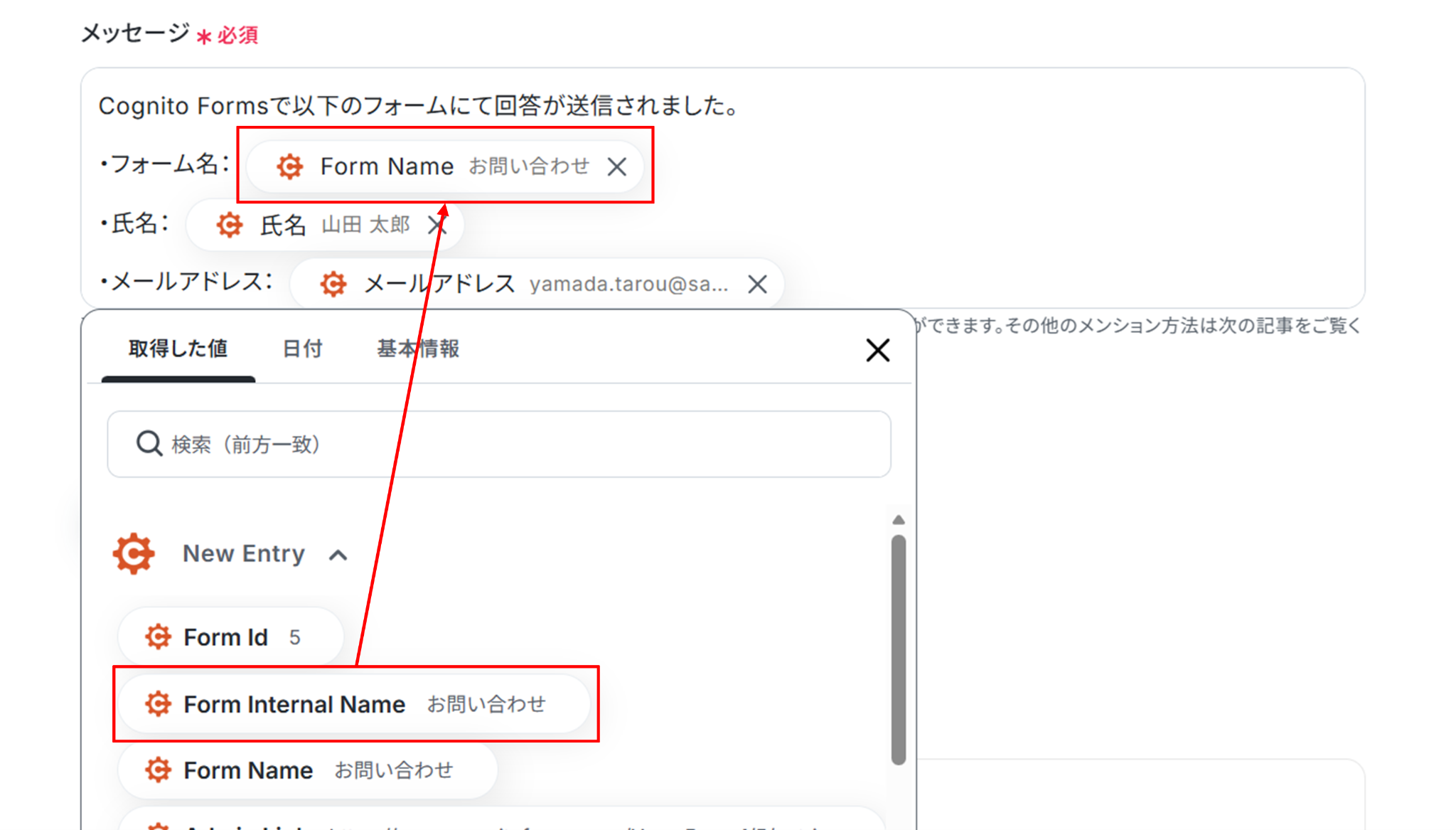
Task: Close the value picker popup
Action: [878, 350]
